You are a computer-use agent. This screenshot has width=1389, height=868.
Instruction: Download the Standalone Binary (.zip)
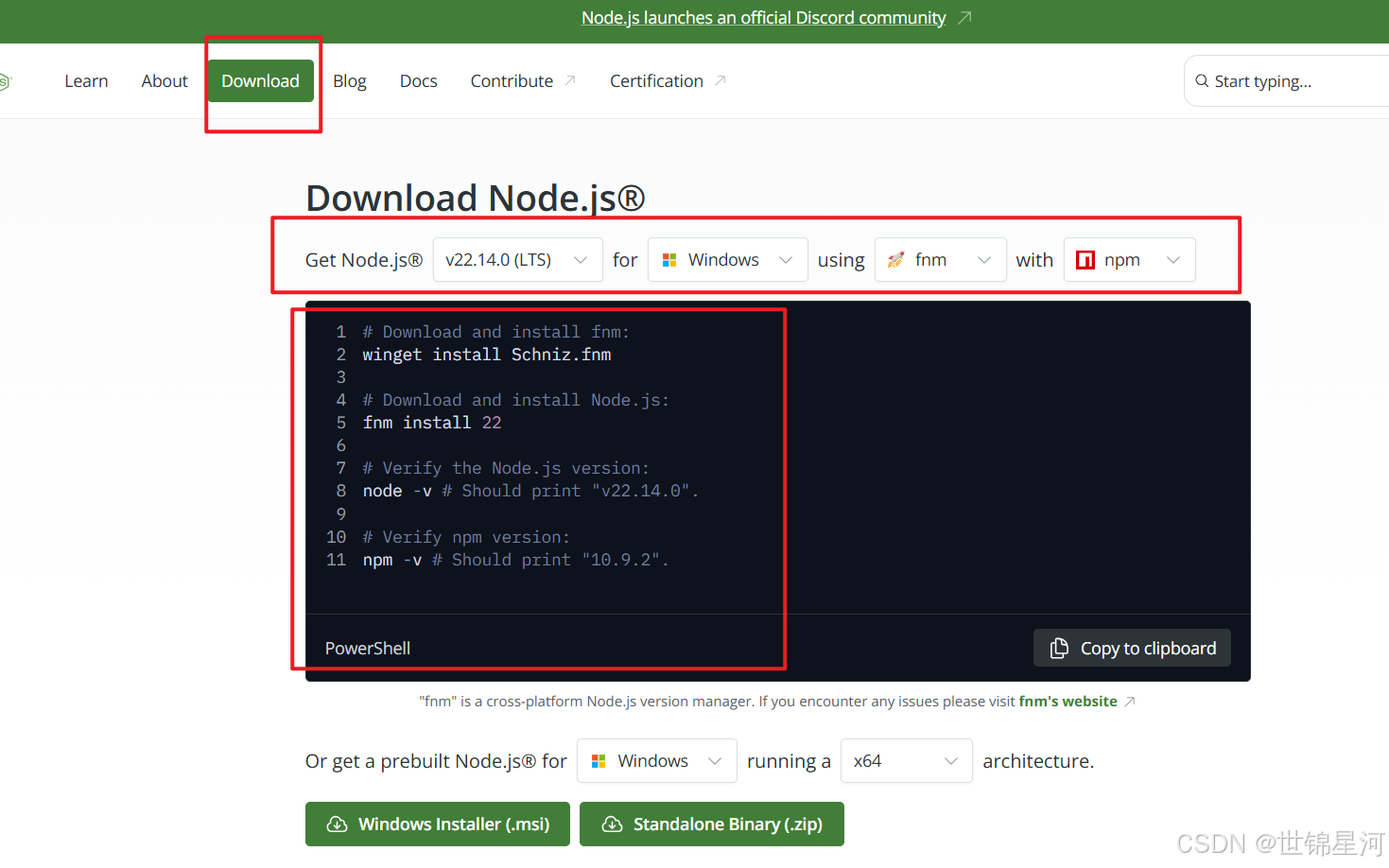coord(712,825)
